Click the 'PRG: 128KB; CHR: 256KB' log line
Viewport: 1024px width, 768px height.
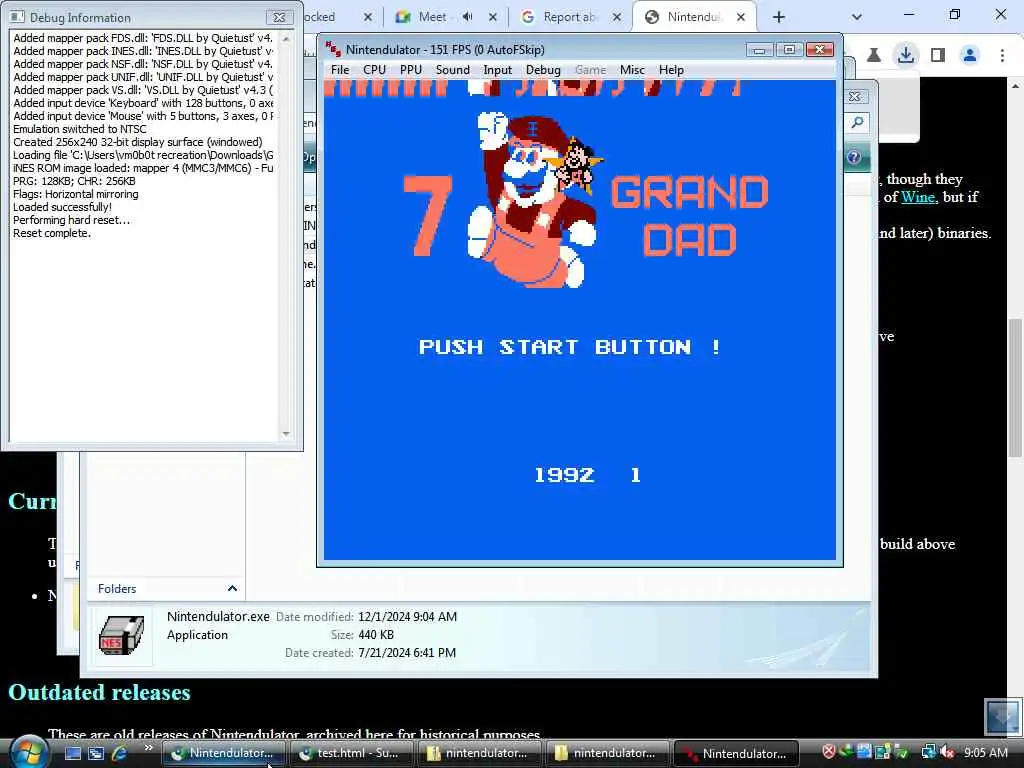tap(74, 181)
